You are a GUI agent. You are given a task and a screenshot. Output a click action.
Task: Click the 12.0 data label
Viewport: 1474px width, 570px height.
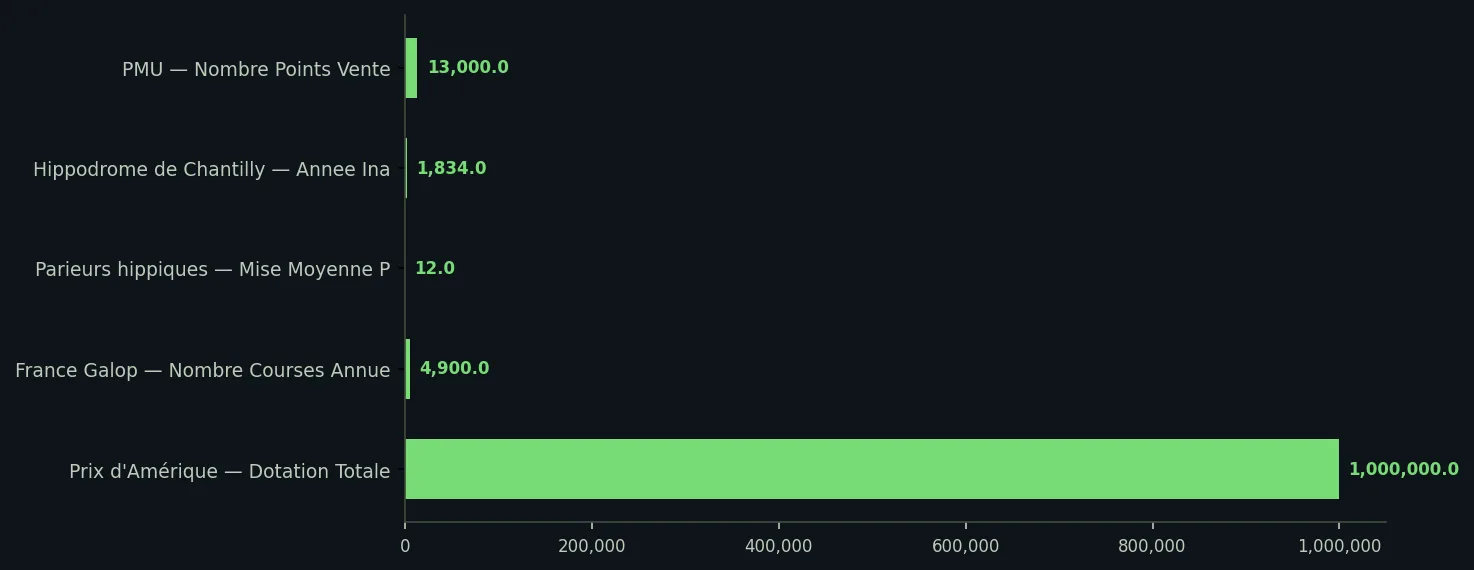click(435, 268)
